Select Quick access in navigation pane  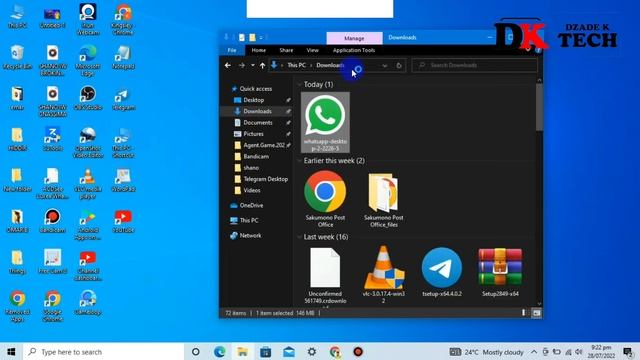[x=256, y=89]
